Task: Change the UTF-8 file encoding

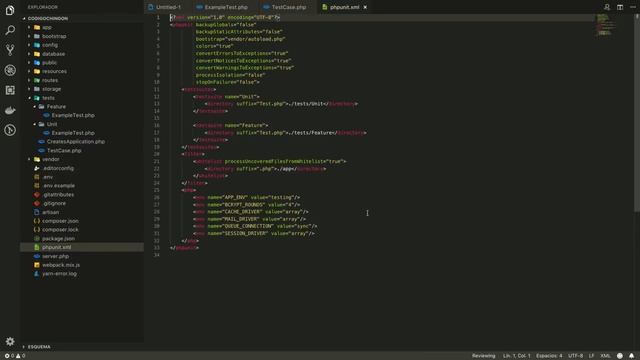Action: click(576, 356)
